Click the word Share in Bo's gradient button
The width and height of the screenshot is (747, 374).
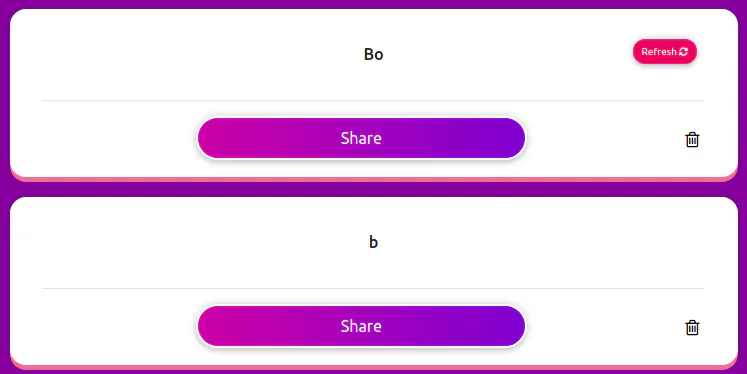(x=361, y=138)
